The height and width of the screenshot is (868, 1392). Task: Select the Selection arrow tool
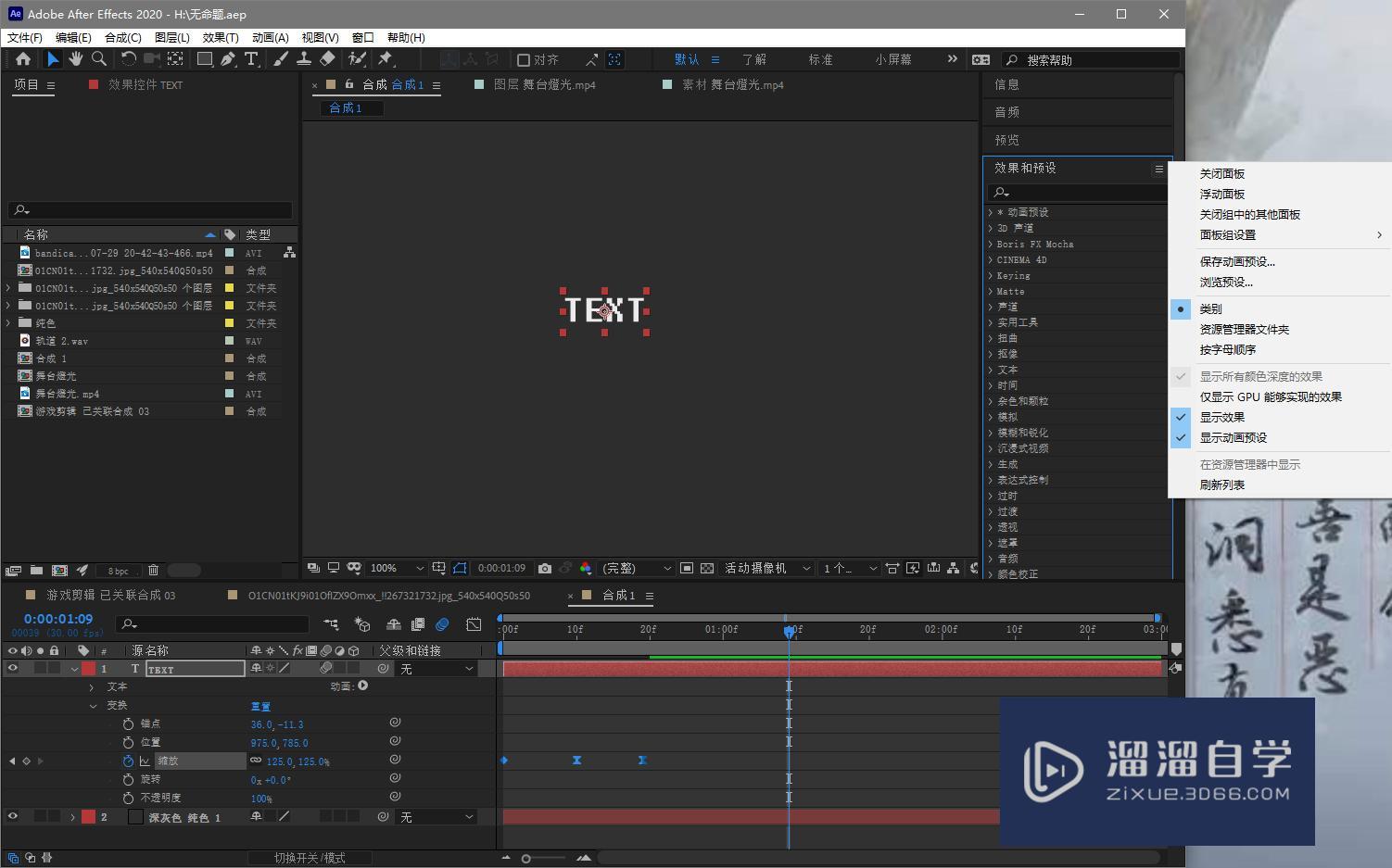tap(53, 59)
